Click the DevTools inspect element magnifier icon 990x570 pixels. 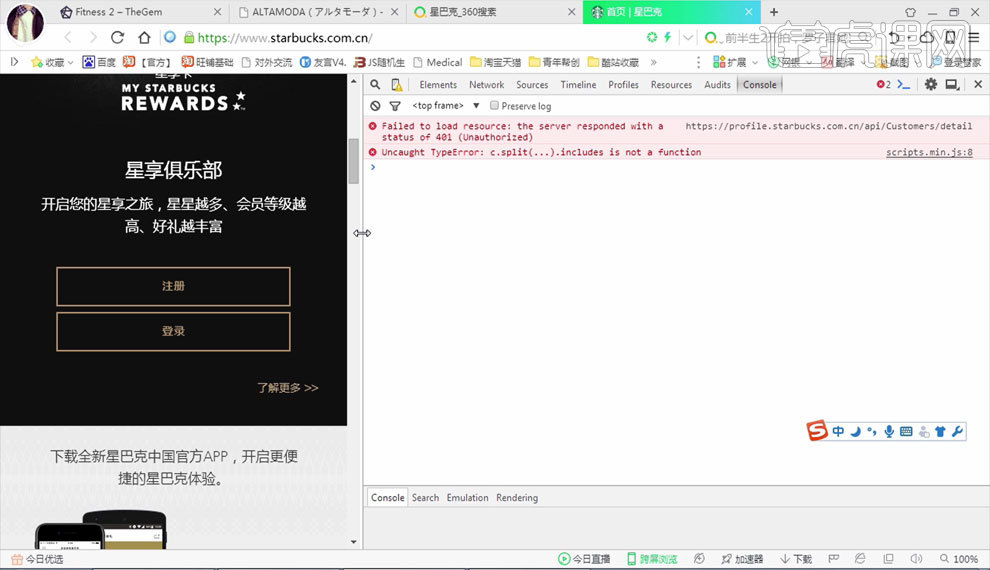(375, 85)
